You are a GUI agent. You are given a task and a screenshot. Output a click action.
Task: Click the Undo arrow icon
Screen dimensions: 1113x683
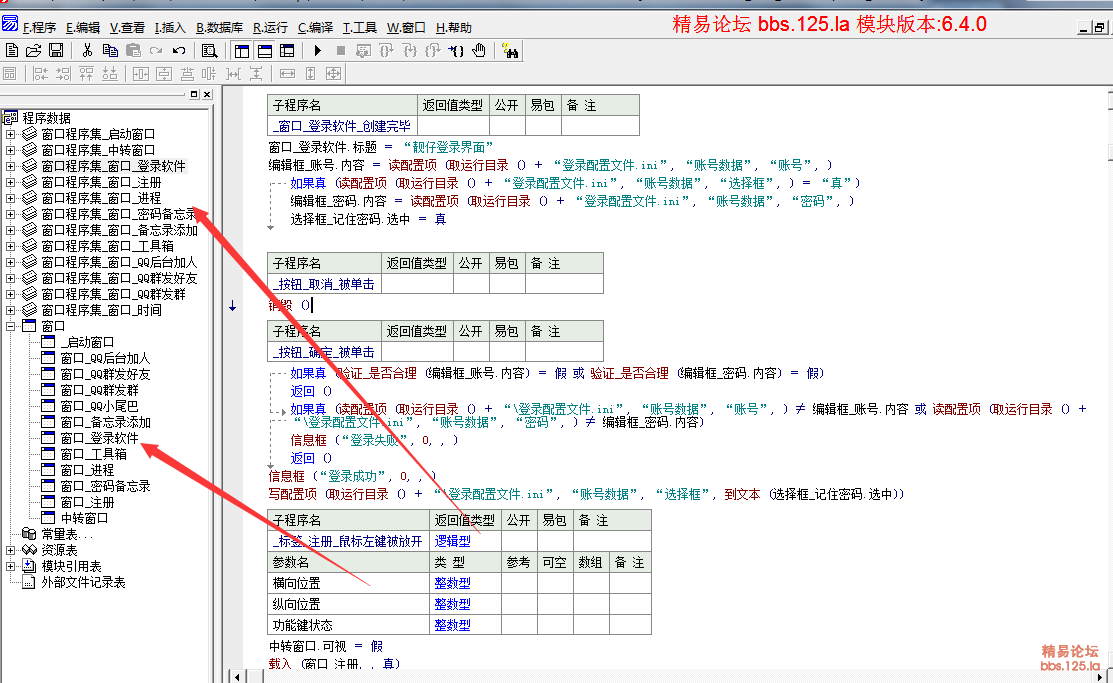[178, 50]
